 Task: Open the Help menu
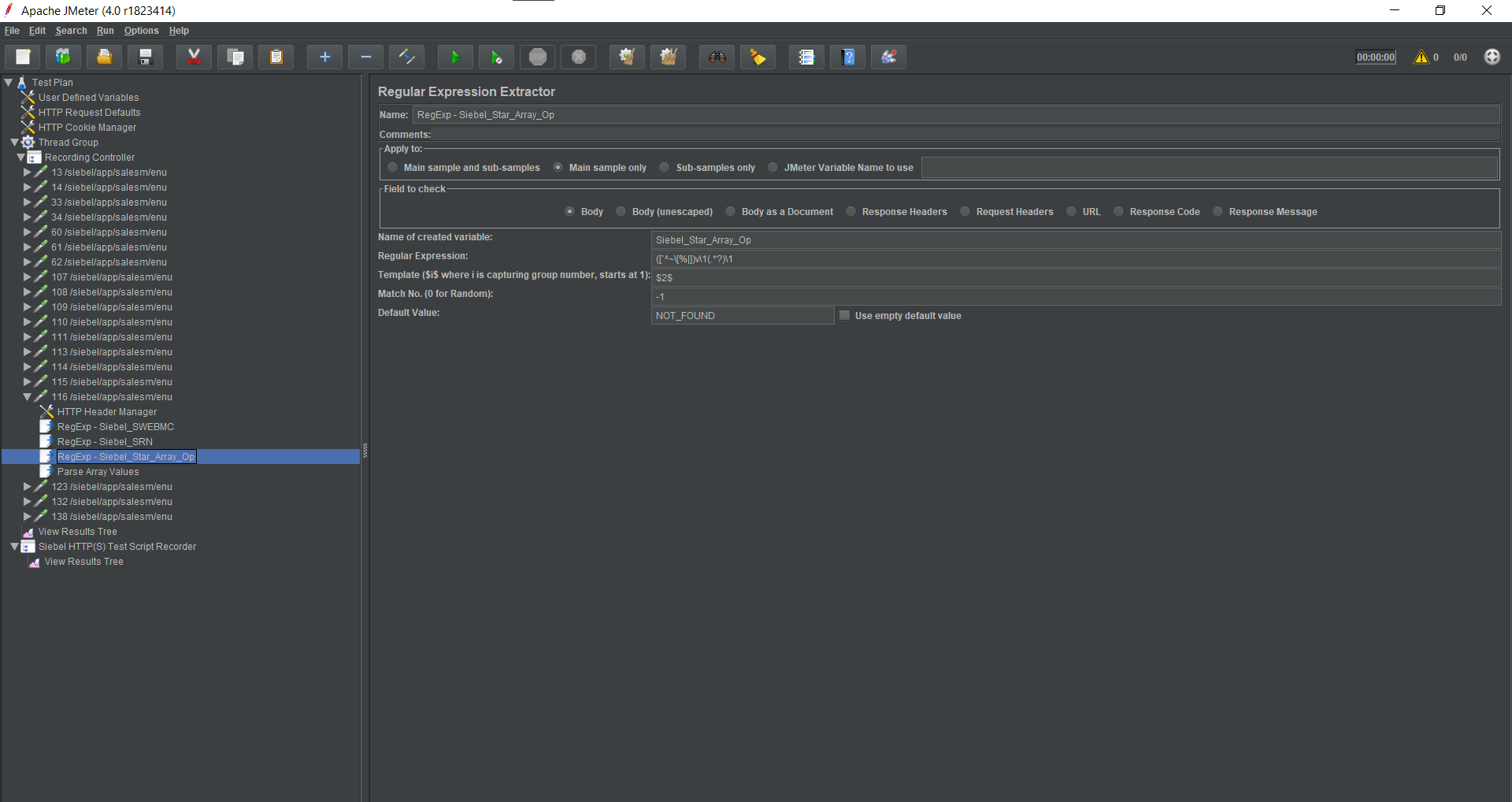pyautogui.click(x=180, y=31)
